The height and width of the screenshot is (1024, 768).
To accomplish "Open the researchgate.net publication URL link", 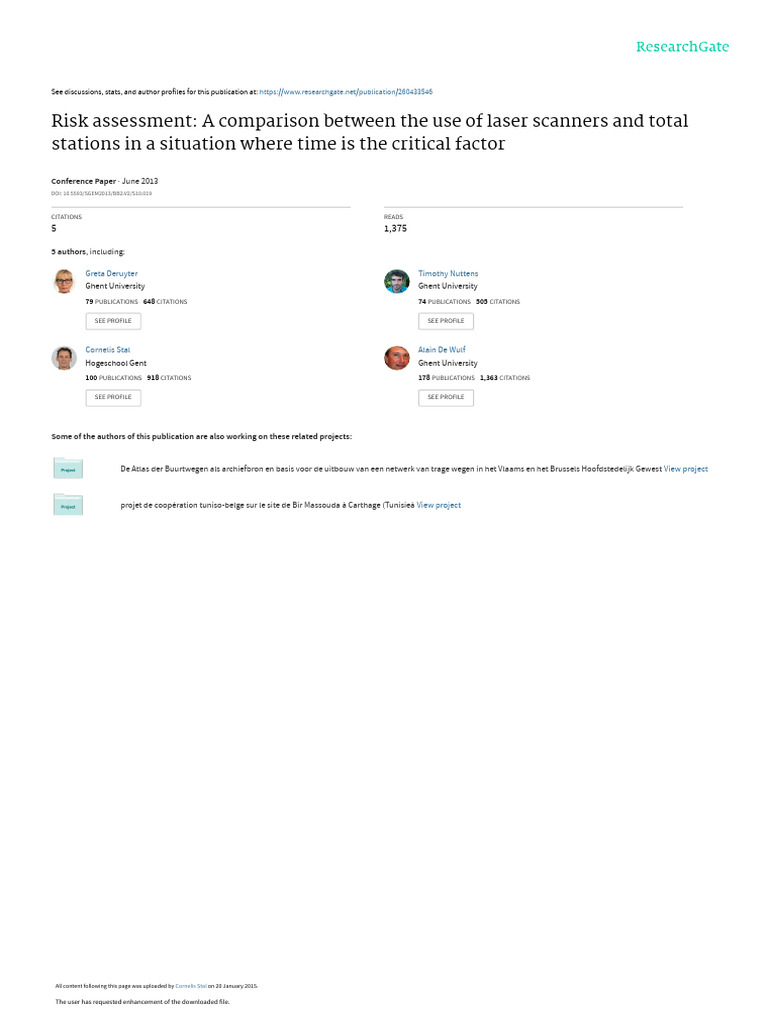I will (345, 91).
